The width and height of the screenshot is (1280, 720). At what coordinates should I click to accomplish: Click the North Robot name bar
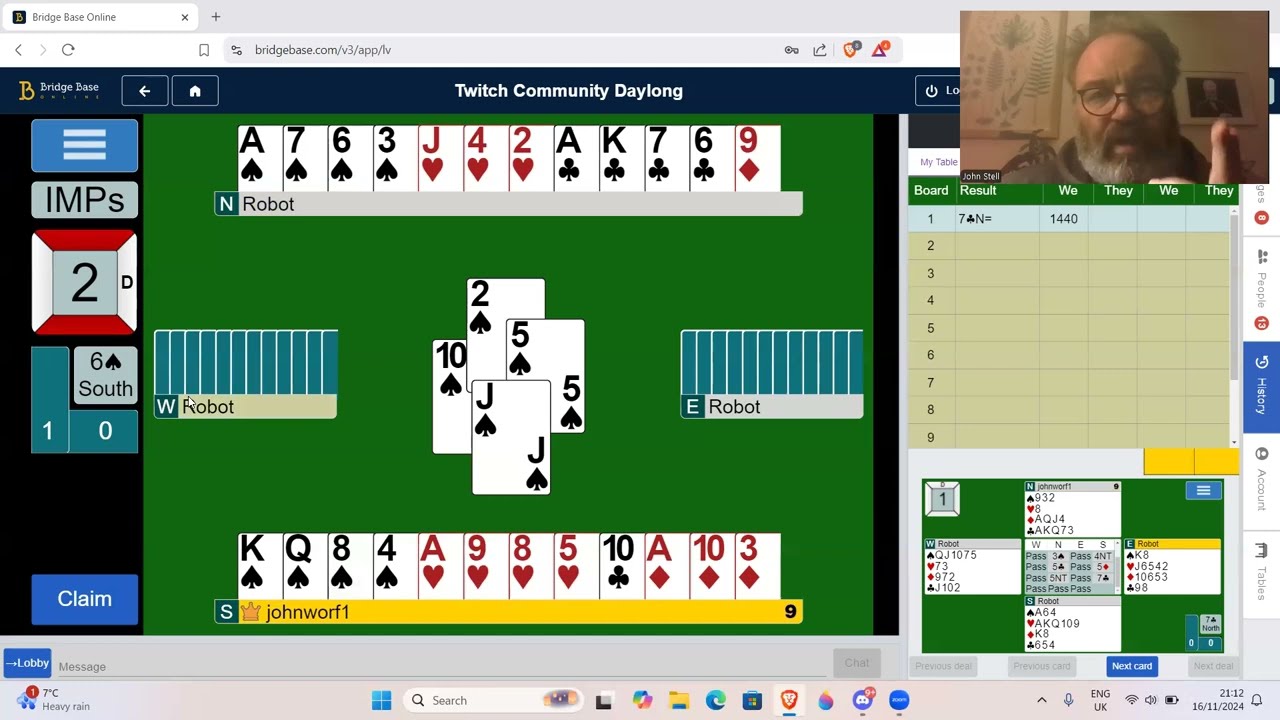(x=509, y=204)
